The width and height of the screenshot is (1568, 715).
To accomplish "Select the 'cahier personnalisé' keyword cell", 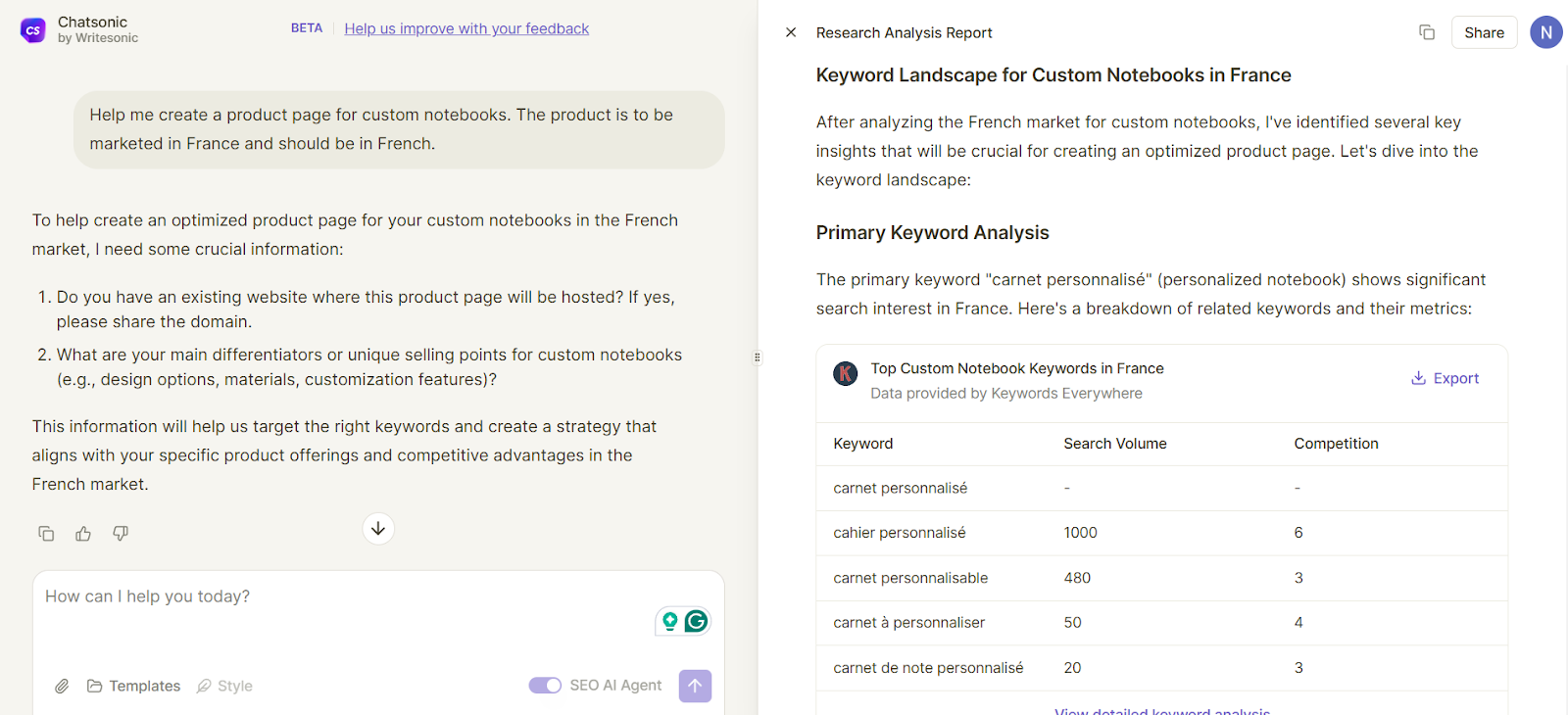I will coord(899,533).
